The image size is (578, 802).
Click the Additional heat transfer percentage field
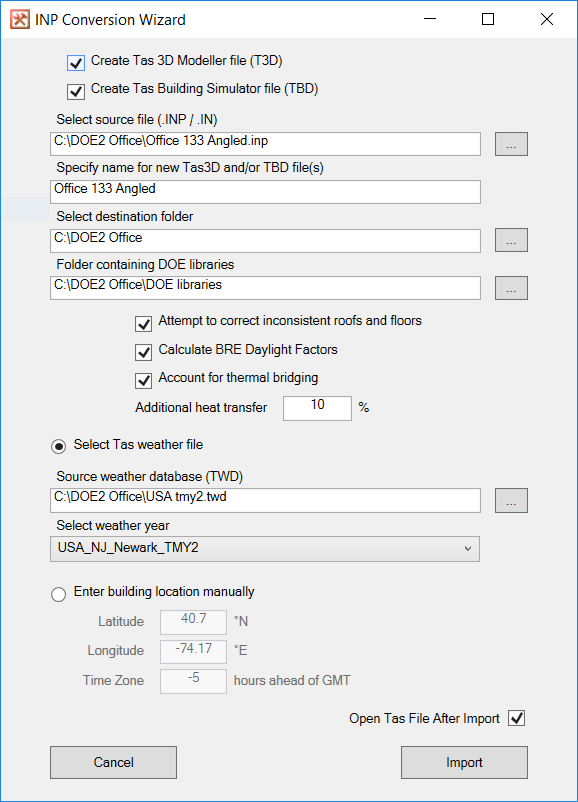tap(318, 408)
